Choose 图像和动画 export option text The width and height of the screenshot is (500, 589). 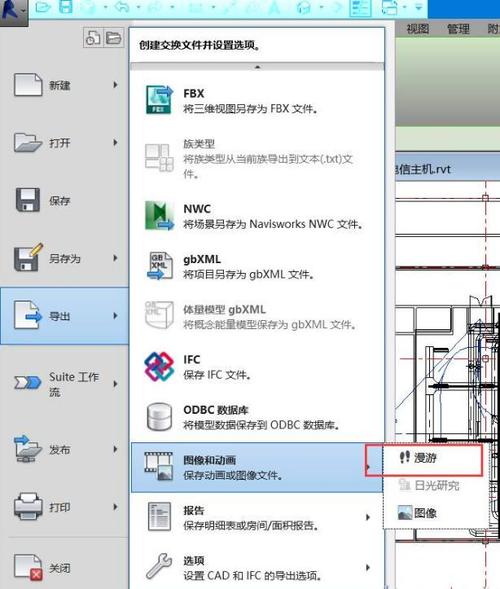(233, 468)
